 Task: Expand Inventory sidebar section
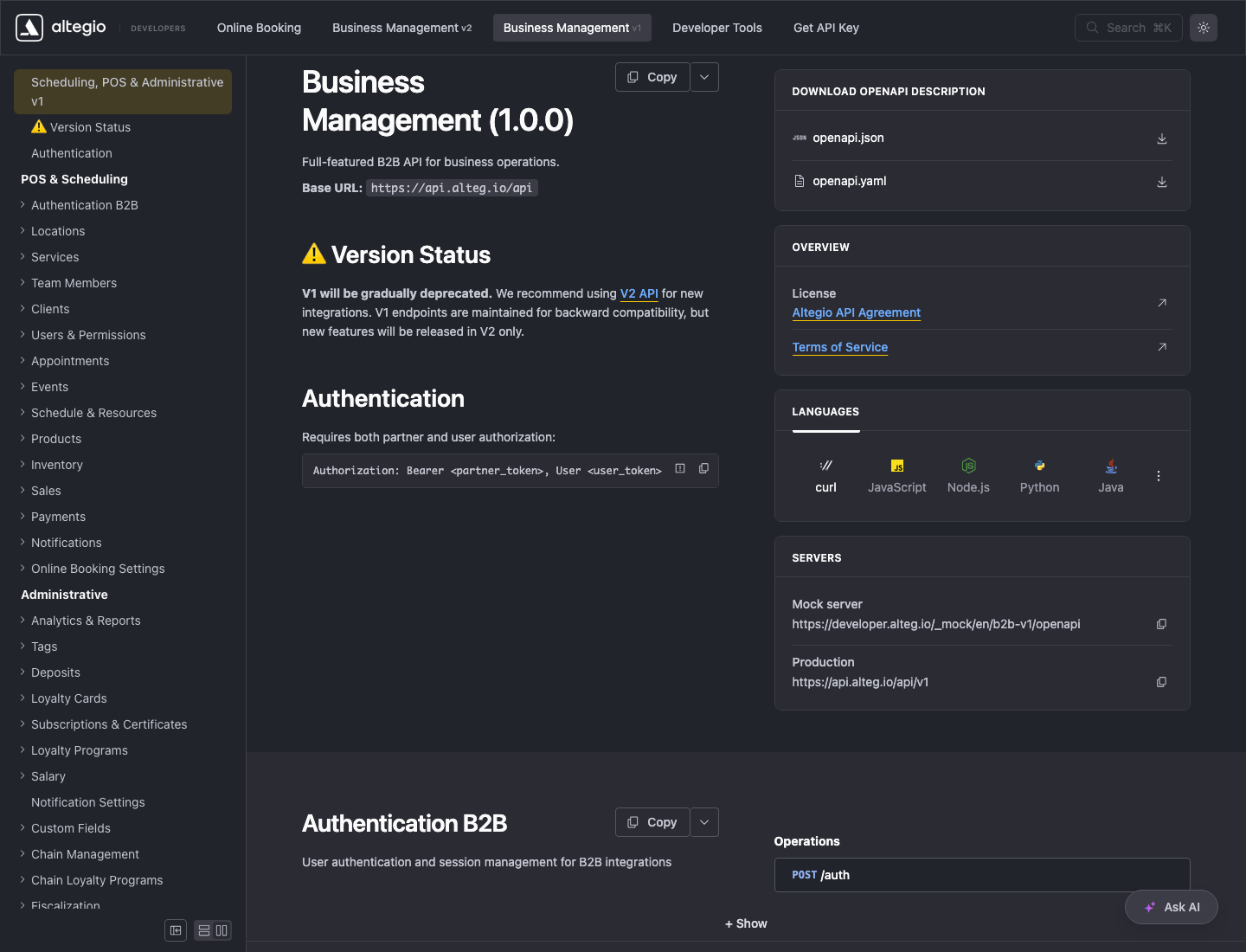pos(57,465)
